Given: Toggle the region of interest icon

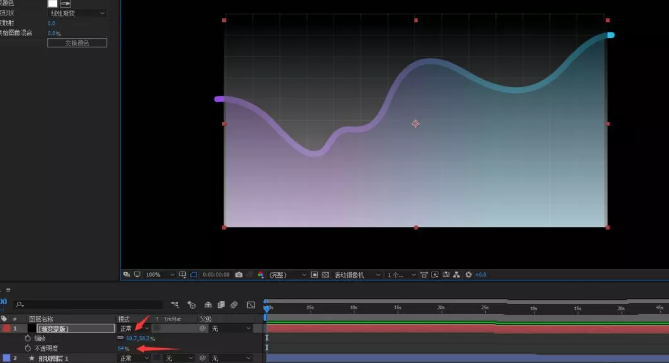Looking at the screenshot, I should click(x=314, y=275).
